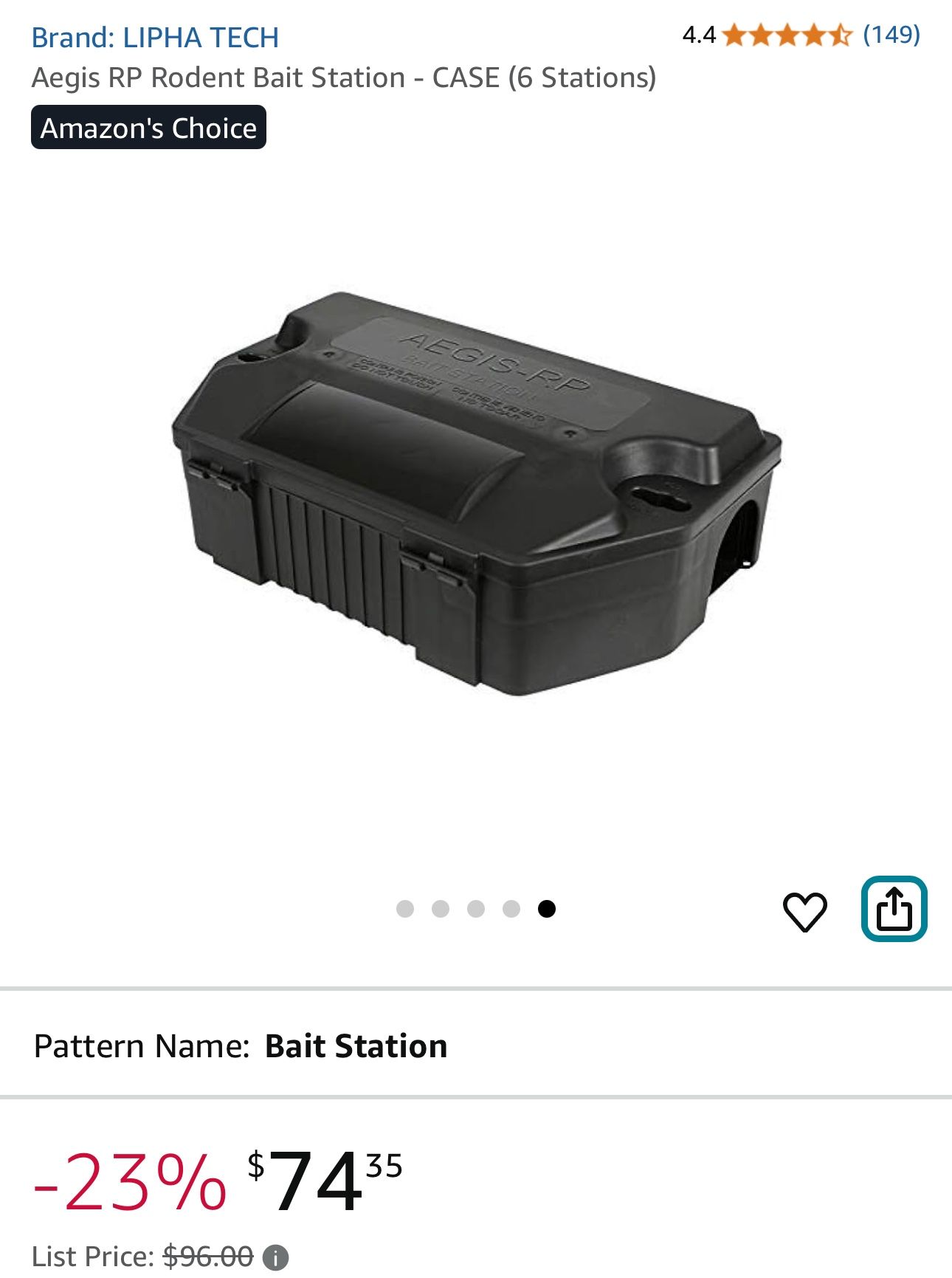This screenshot has width=952, height=1278.
Task: Tap the product title Aegis RP Rodent Bait Station
Action: [344, 78]
